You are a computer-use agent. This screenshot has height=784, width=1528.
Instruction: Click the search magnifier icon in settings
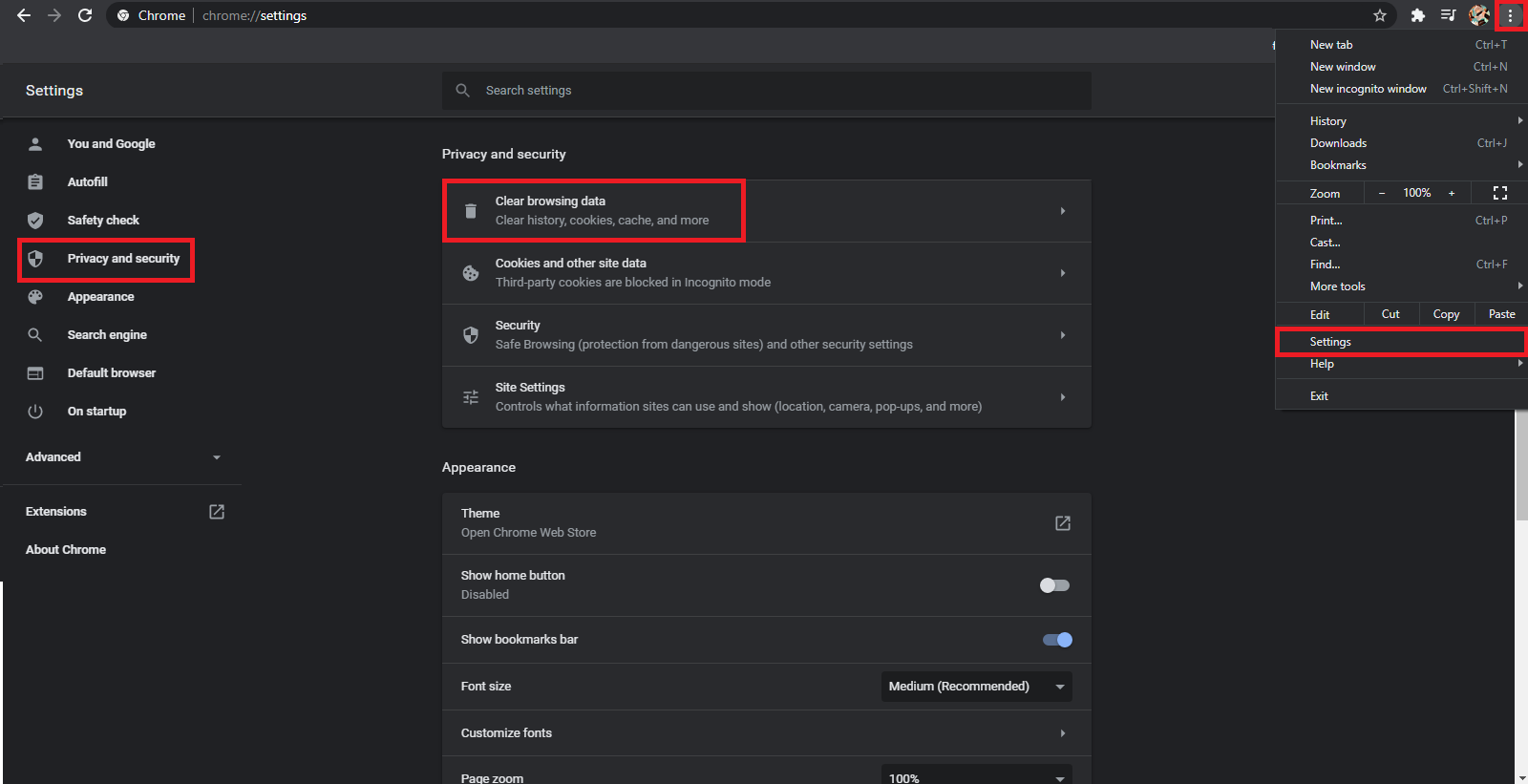[463, 91]
